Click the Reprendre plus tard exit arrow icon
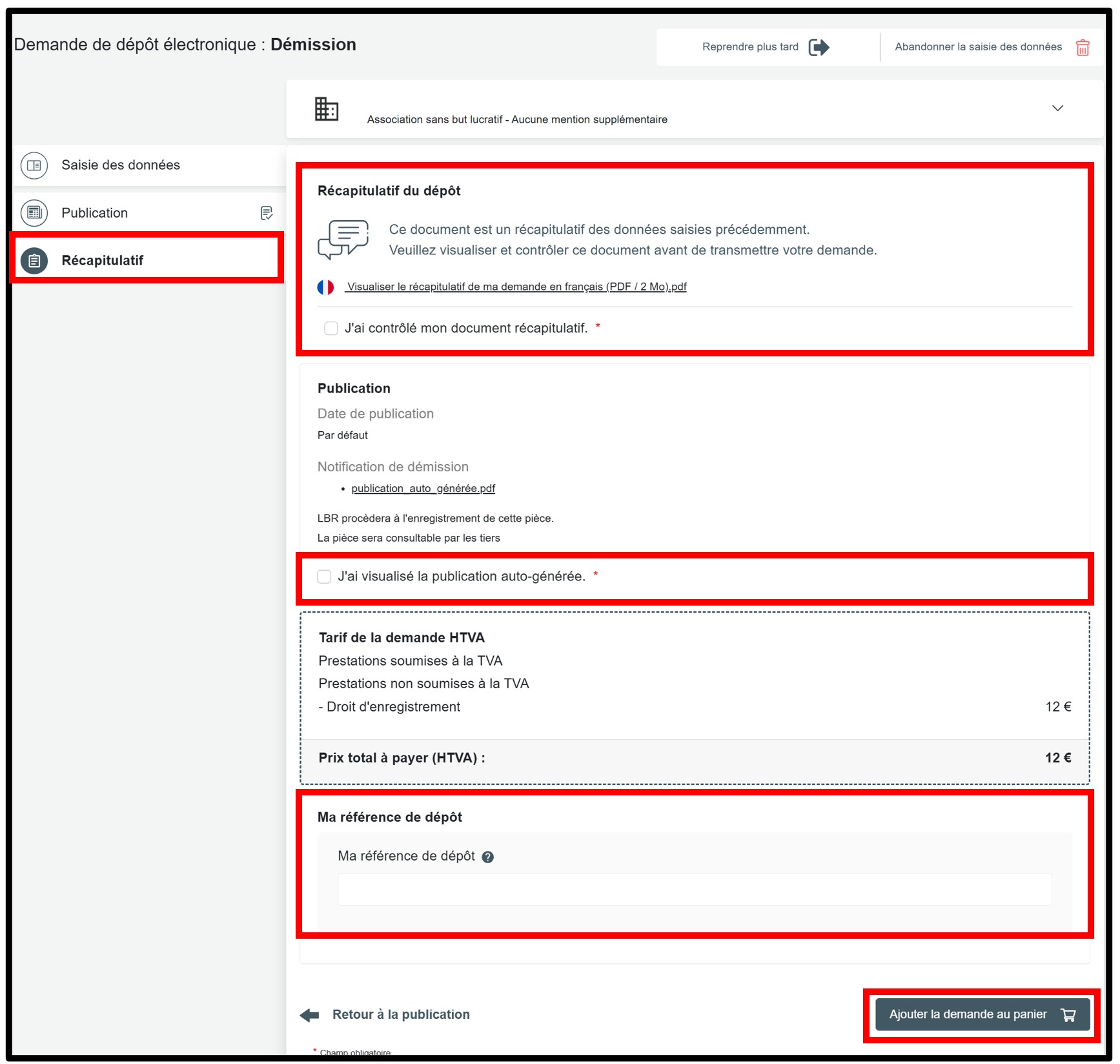The image size is (1120, 1064). pyautogui.click(x=819, y=47)
